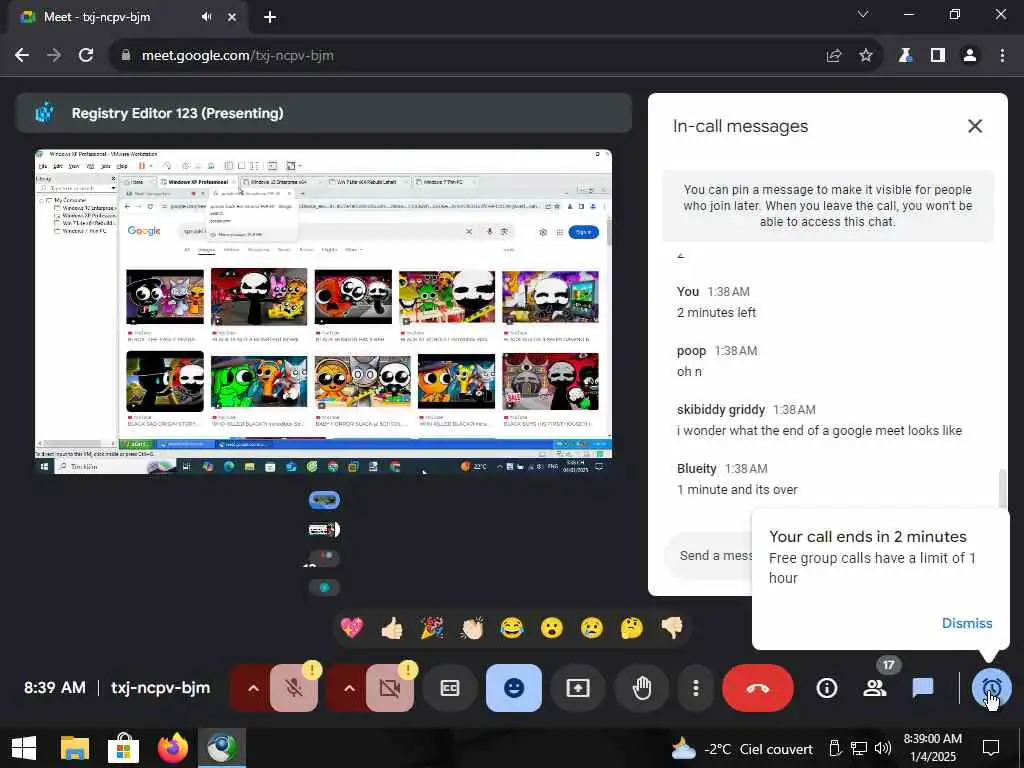This screenshot has width=1024, height=768.
Task: Toggle the chat panel icon
Action: point(923,688)
